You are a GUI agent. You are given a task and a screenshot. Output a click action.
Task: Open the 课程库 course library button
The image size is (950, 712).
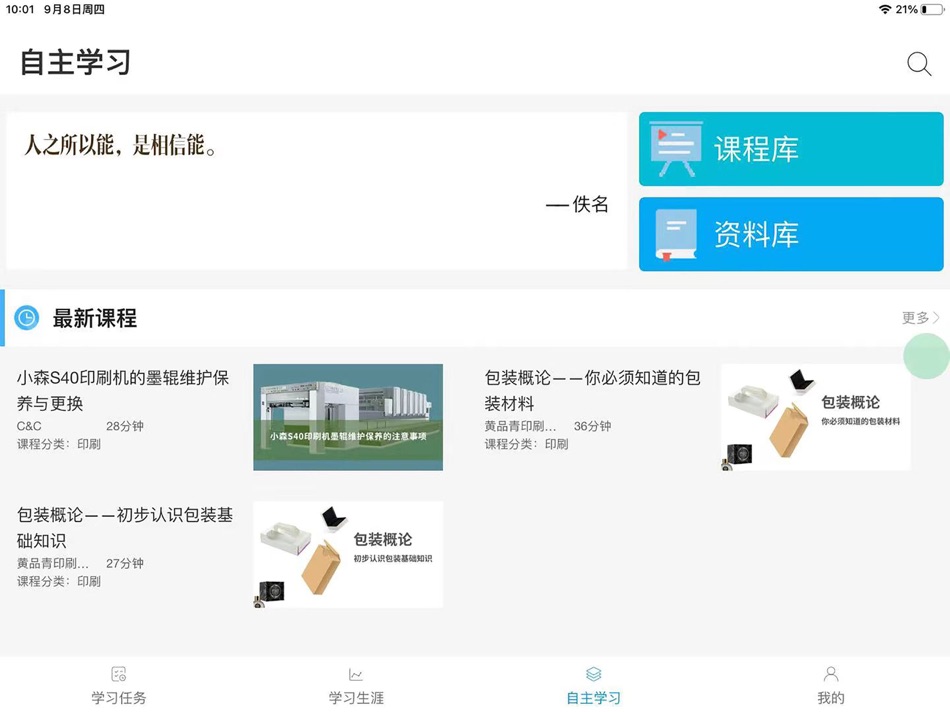(791, 149)
